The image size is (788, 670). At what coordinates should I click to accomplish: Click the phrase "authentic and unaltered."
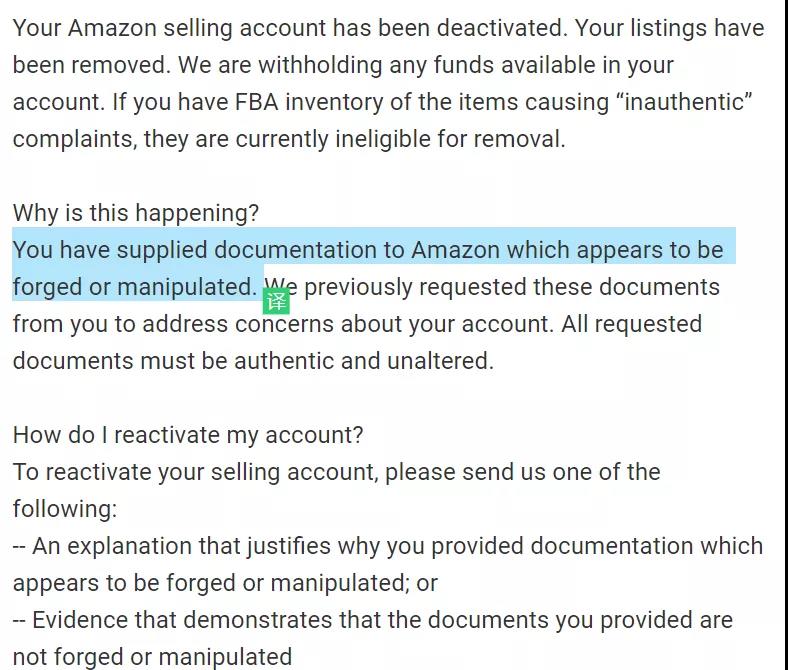(364, 361)
